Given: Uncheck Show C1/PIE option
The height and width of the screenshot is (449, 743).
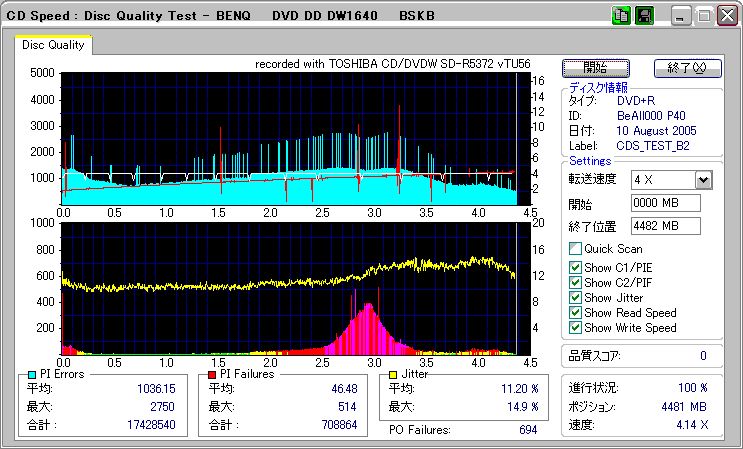Looking at the screenshot, I should pos(575,267).
